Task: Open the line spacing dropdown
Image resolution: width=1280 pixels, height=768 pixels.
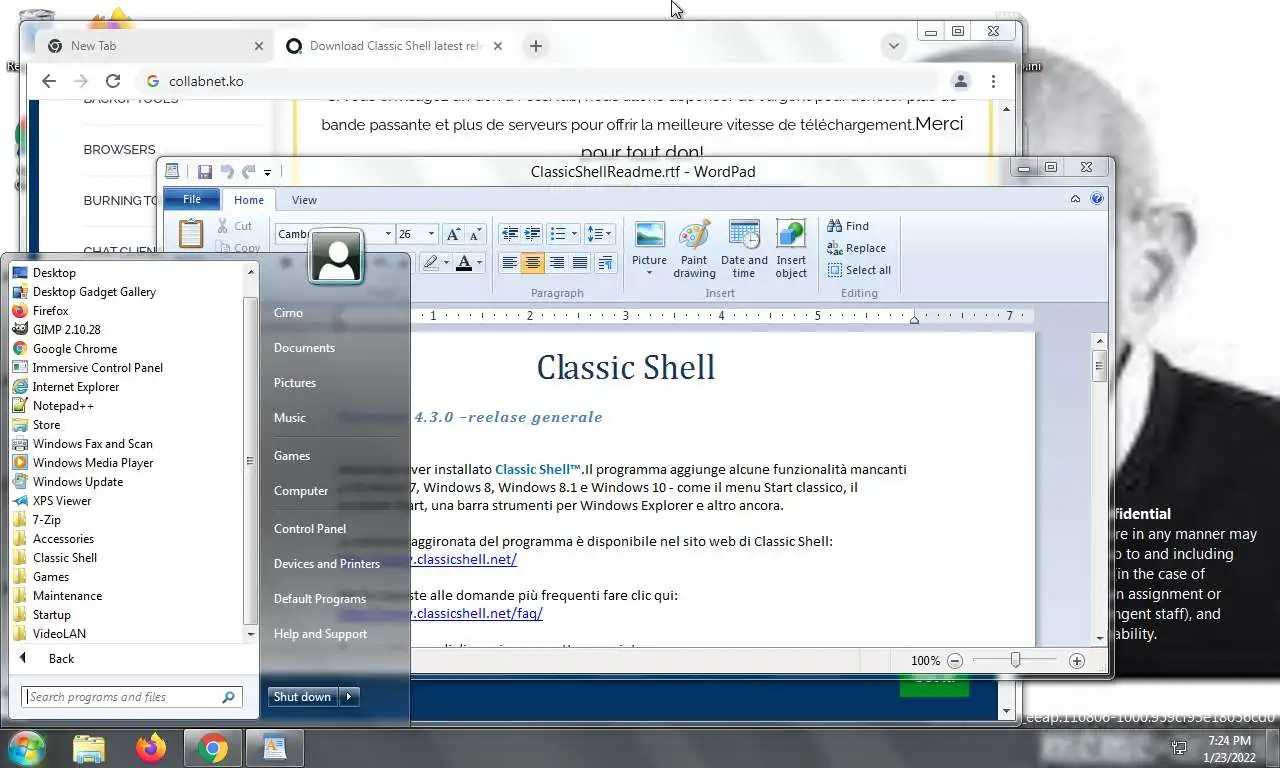Action: 600,234
